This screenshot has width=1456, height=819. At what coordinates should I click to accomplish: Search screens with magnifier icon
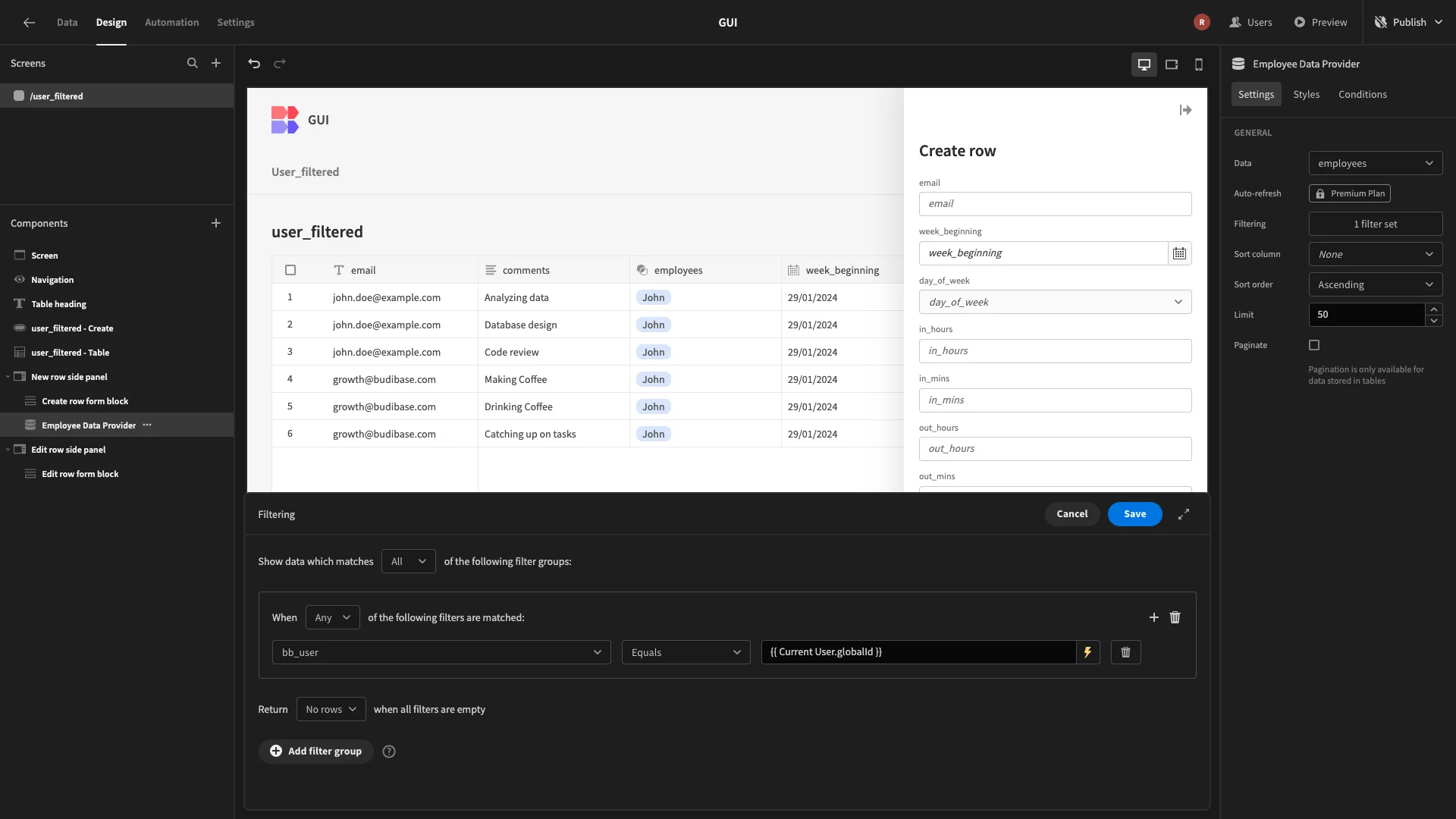tap(193, 64)
